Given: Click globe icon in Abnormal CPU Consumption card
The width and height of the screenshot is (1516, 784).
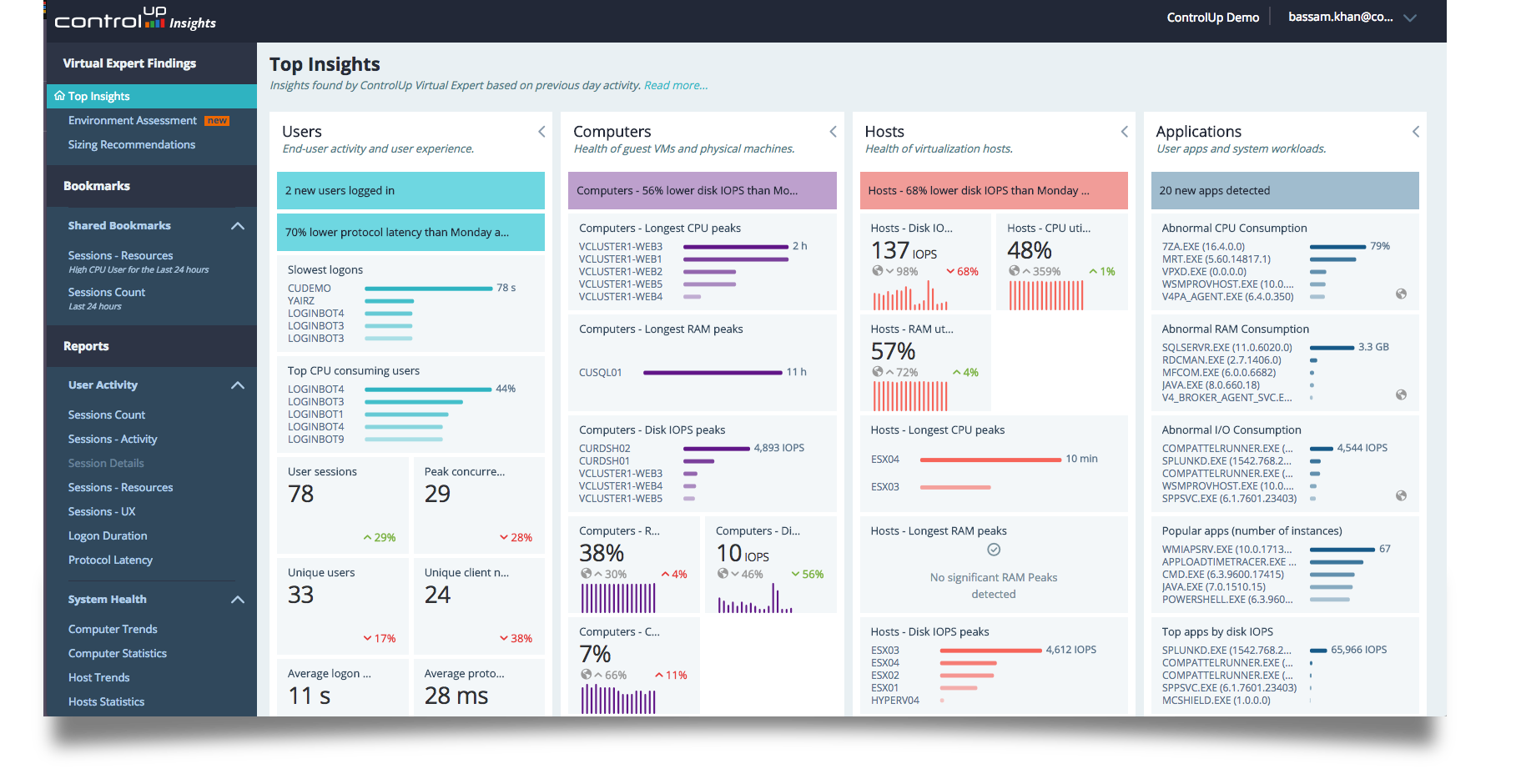Looking at the screenshot, I should [1401, 294].
